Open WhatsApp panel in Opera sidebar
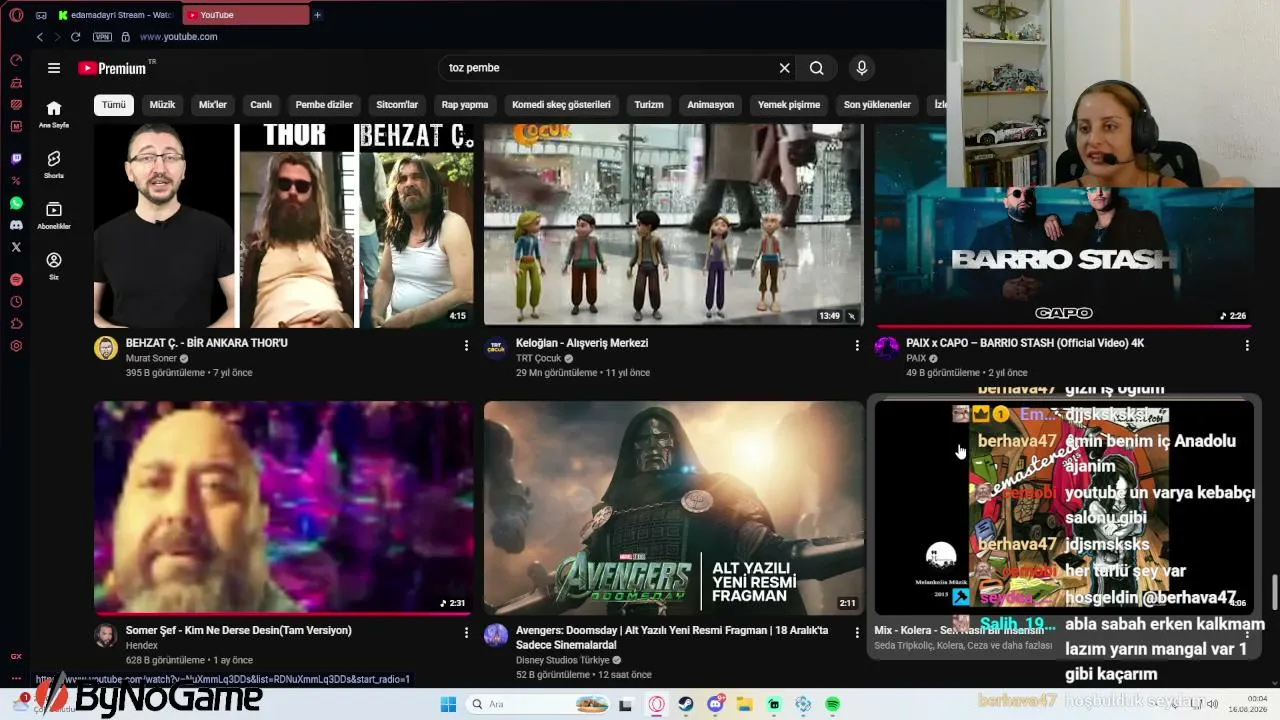This screenshot has height=720, width=1280. [16, 203]
